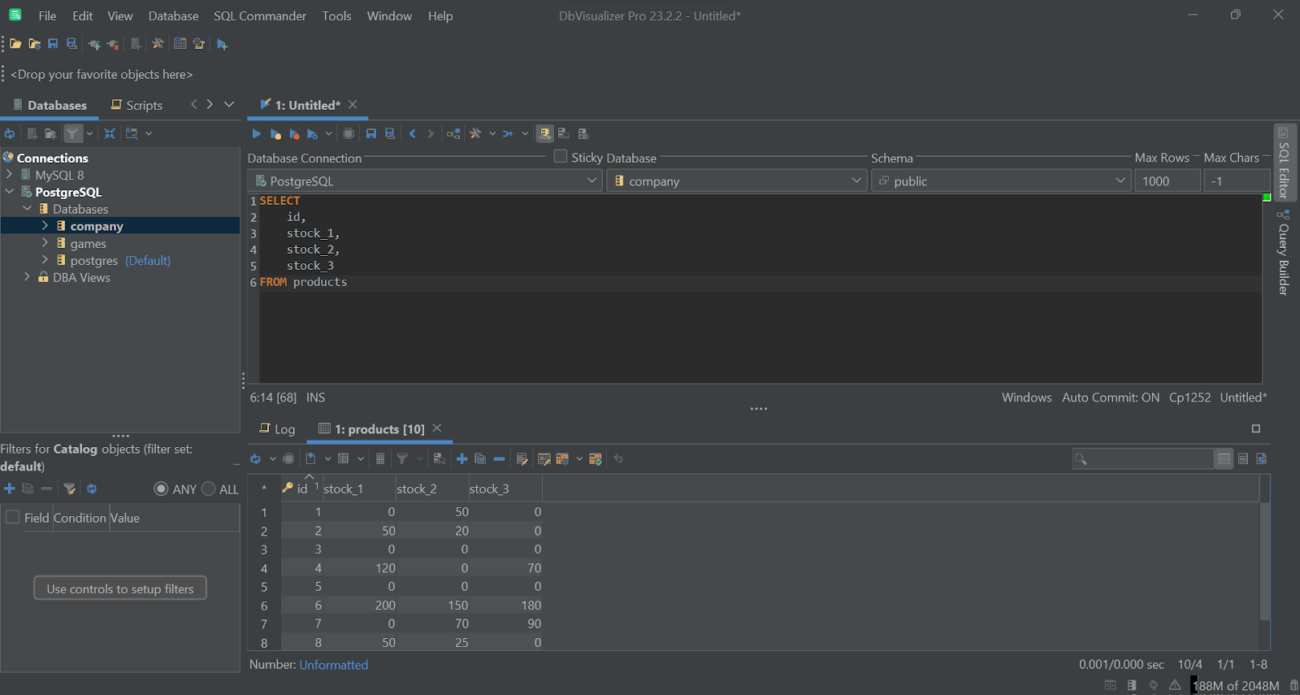Click the result grid vertical scrollbar
This screenshot has height=695, width=1300.
[x=1265, y=562]
